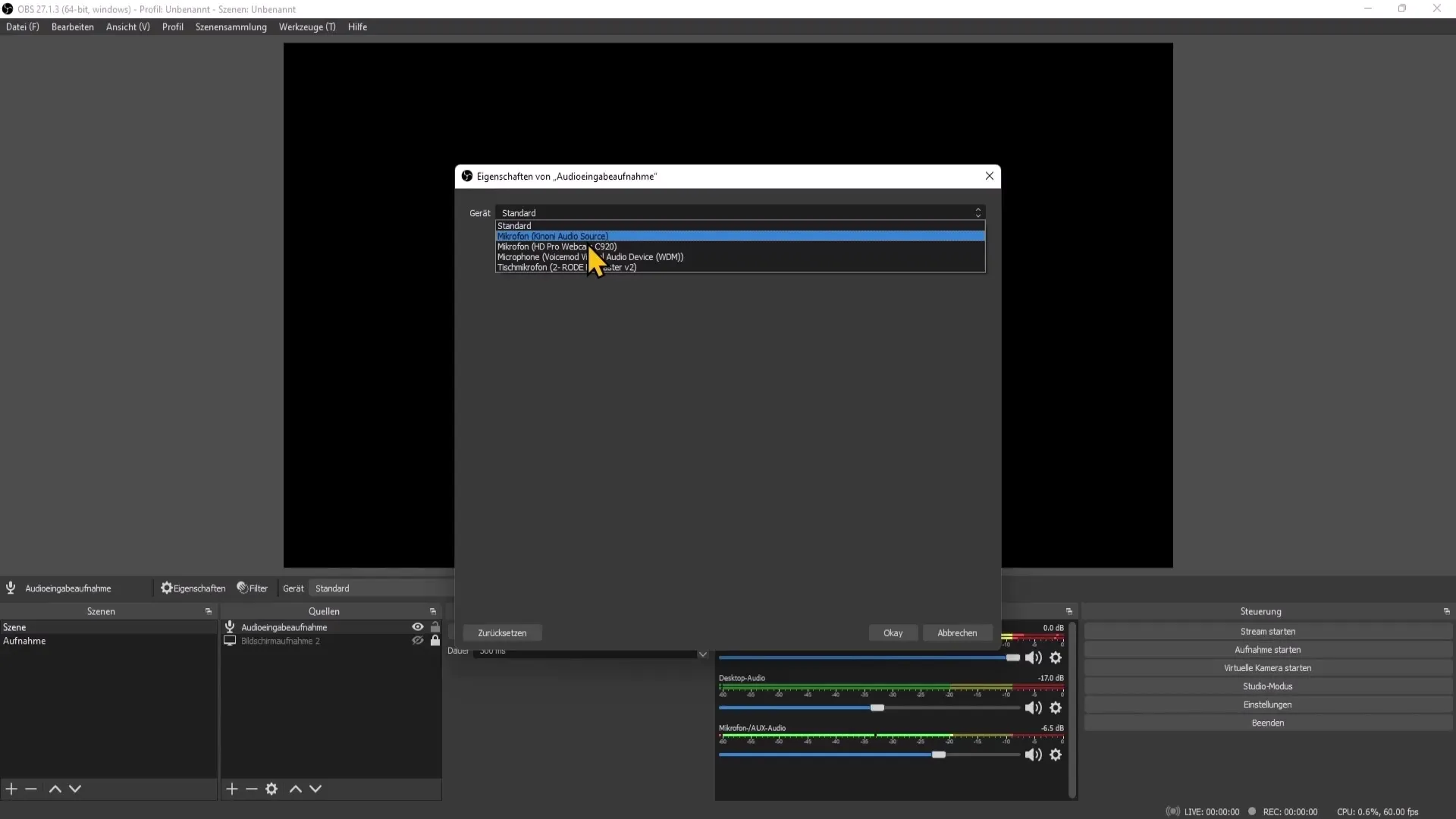
Task: Move source up in Quellen list
Action: pos(296,789)
